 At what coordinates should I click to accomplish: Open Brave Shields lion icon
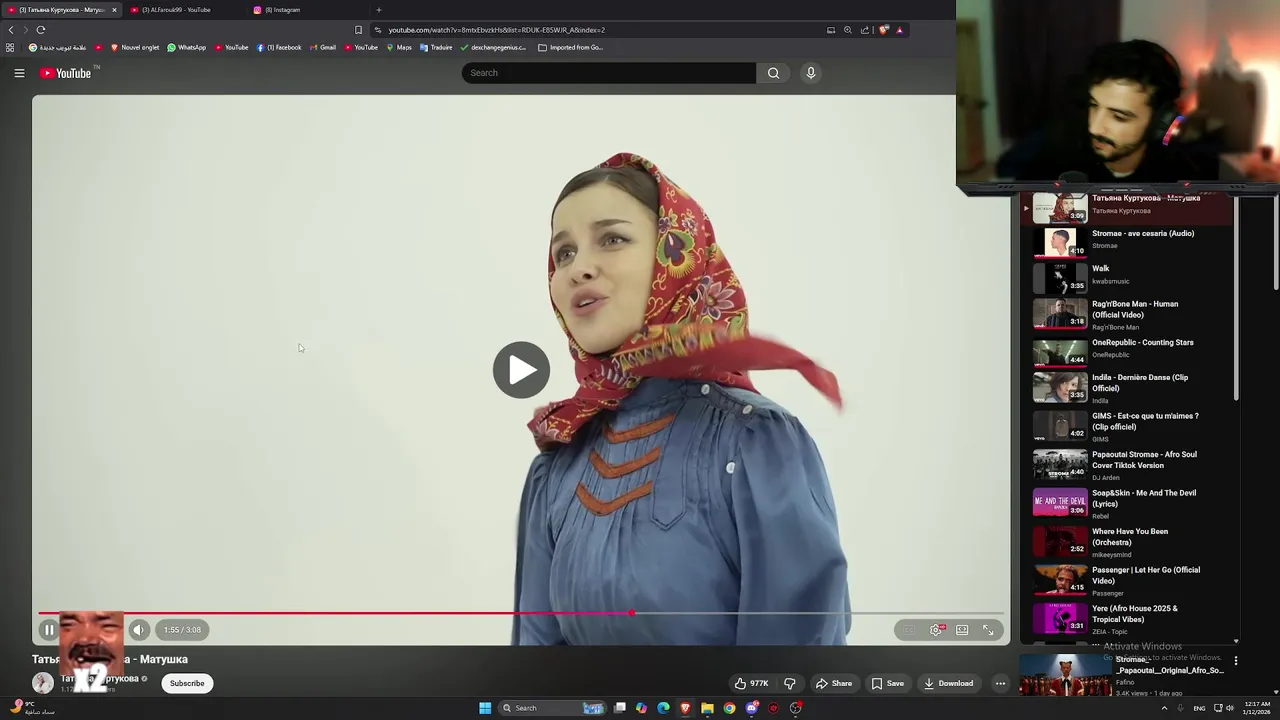(x=883, y=30)
